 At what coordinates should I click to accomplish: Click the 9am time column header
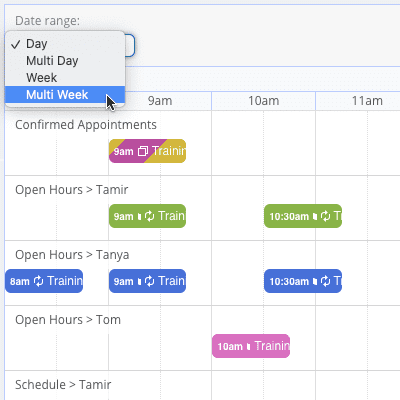click(160, 101)
